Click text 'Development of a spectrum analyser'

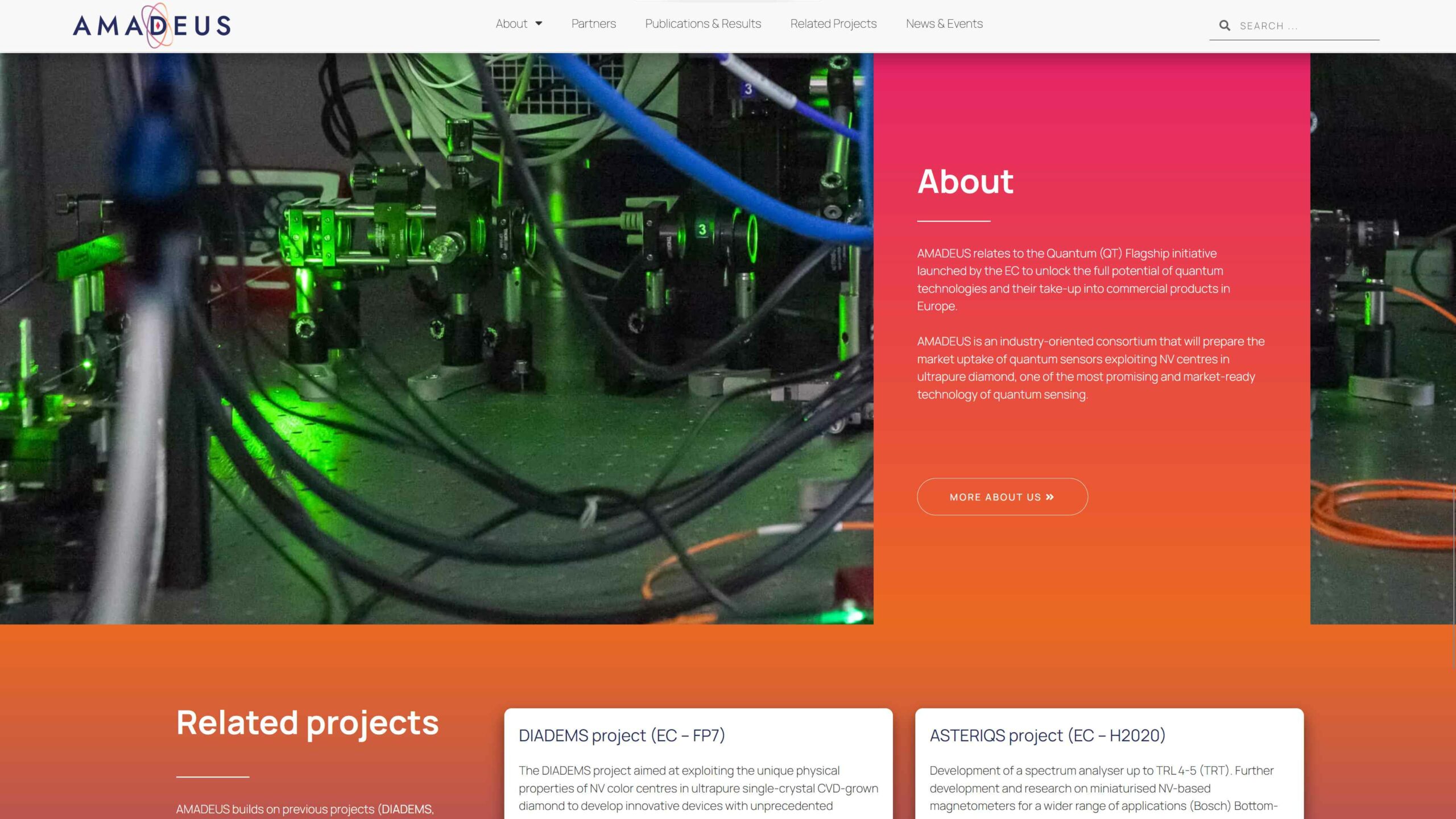[x=1103, y=788]
